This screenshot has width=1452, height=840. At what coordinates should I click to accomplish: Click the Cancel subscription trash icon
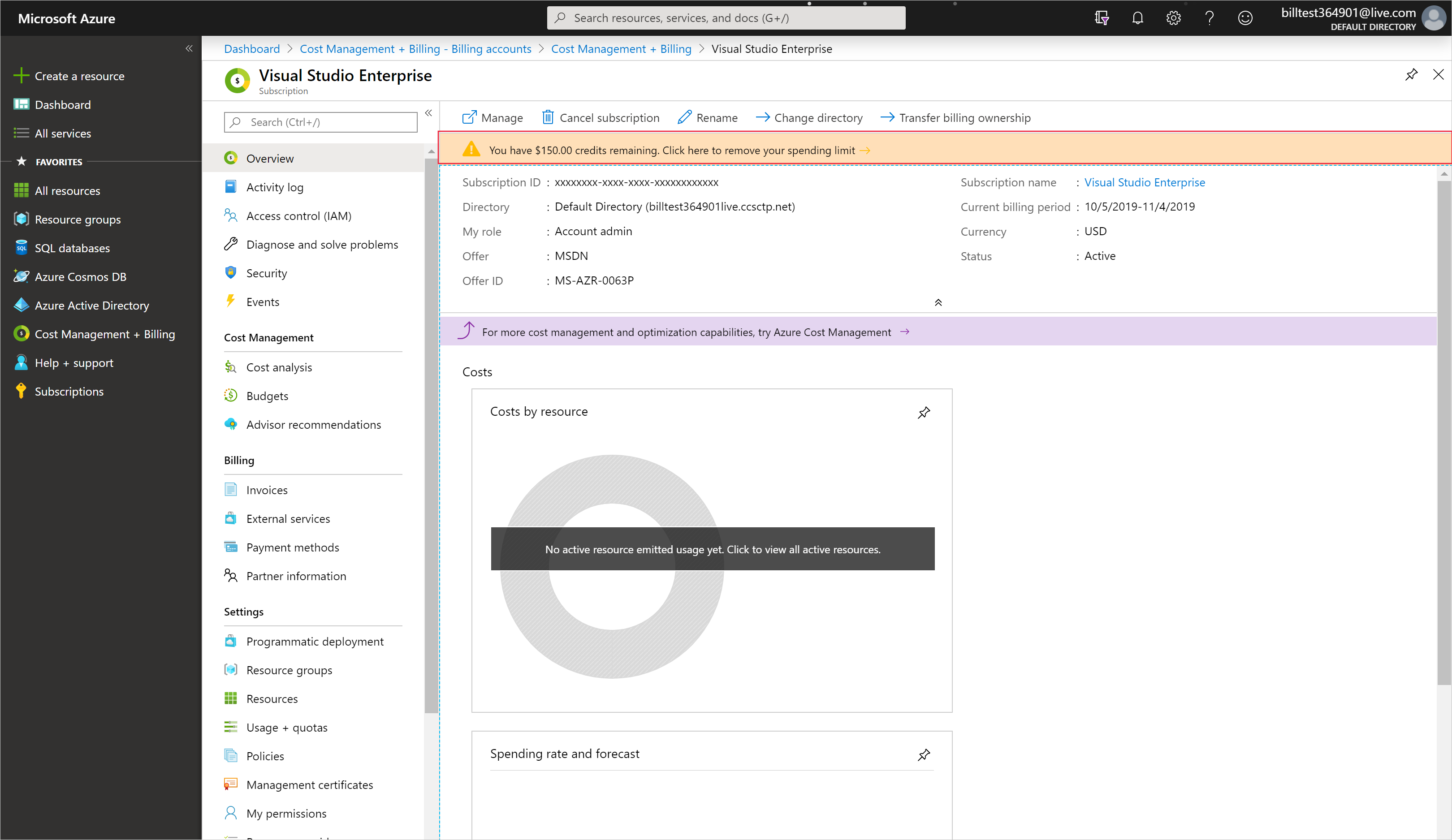pos(548,117)
